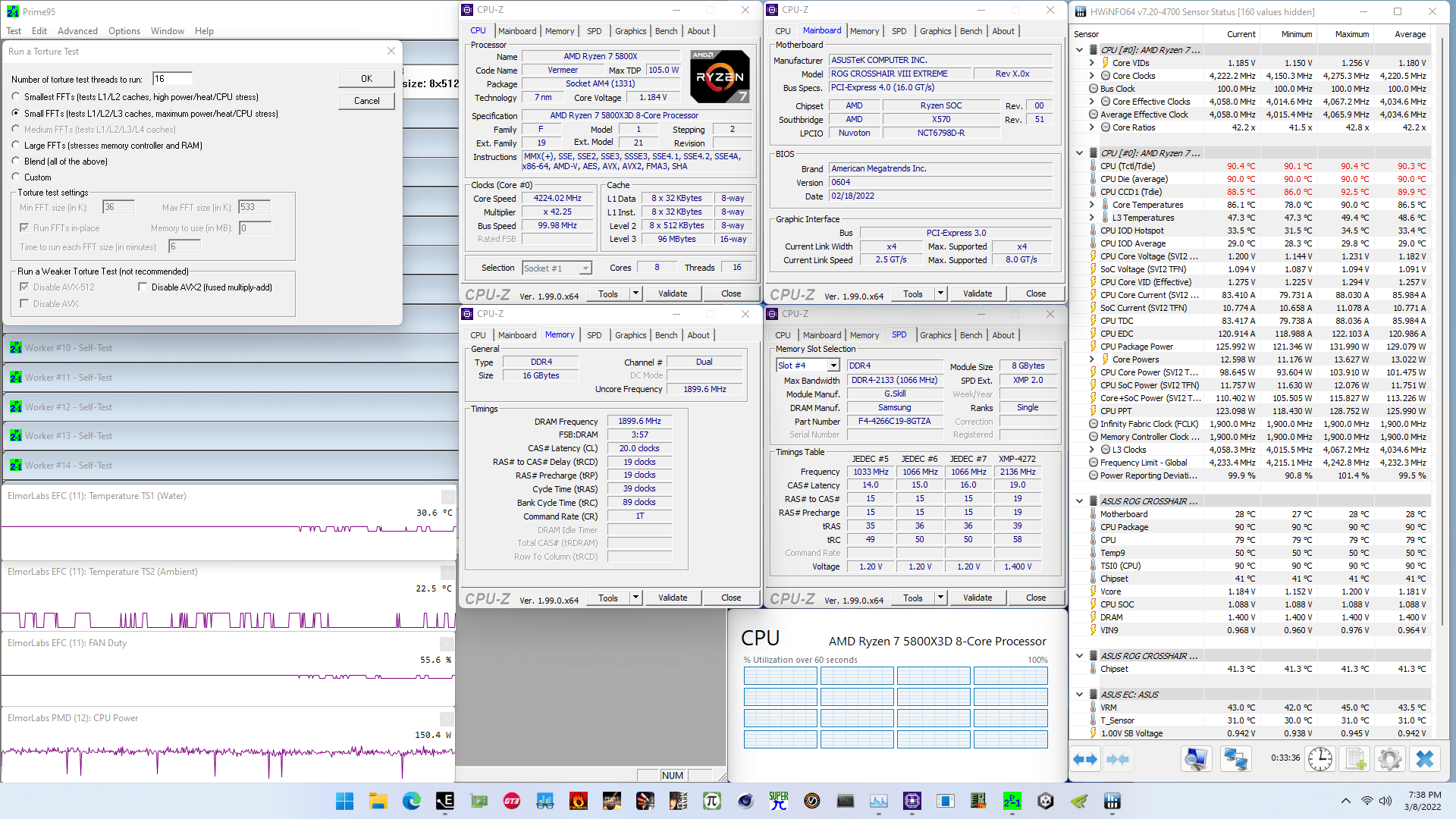Click Worker #14 Self-Test window icon

point(16,466)
